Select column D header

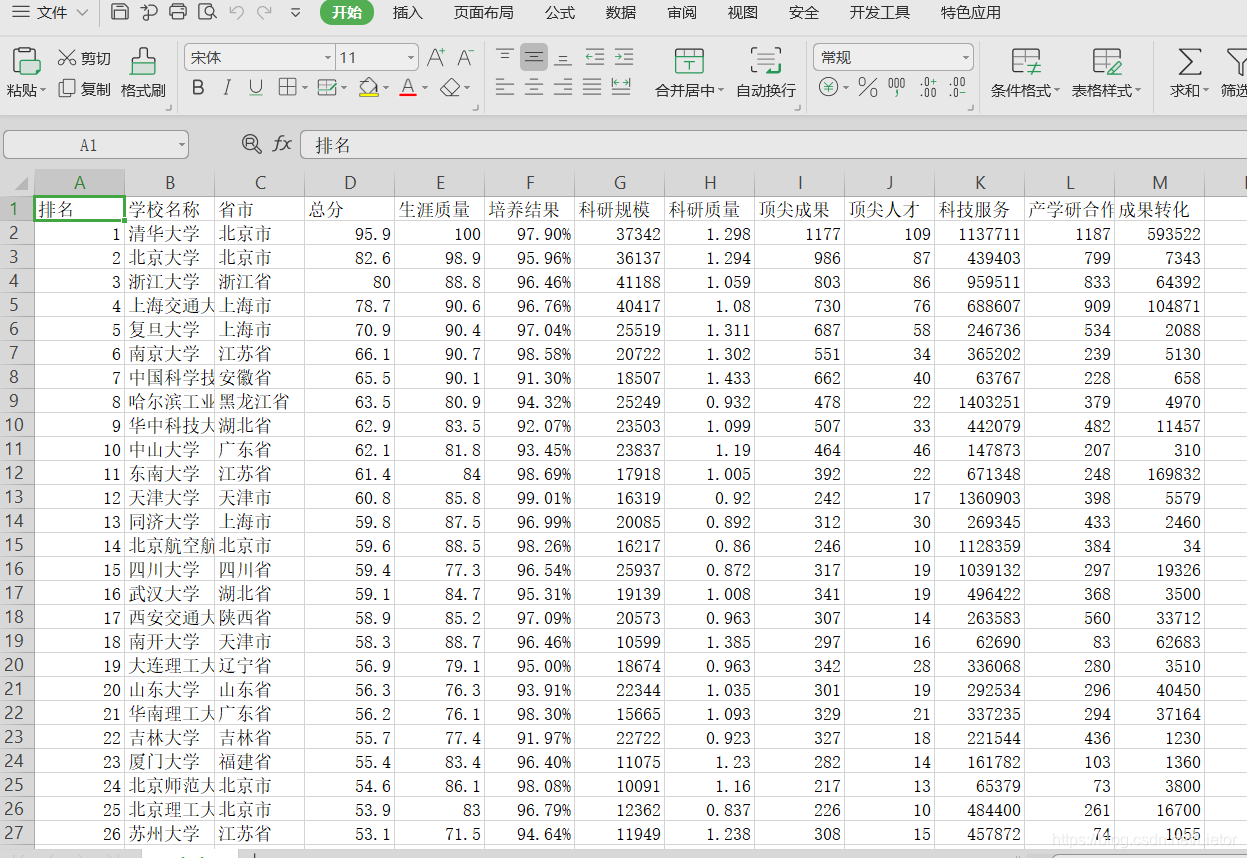pos(350,183)
